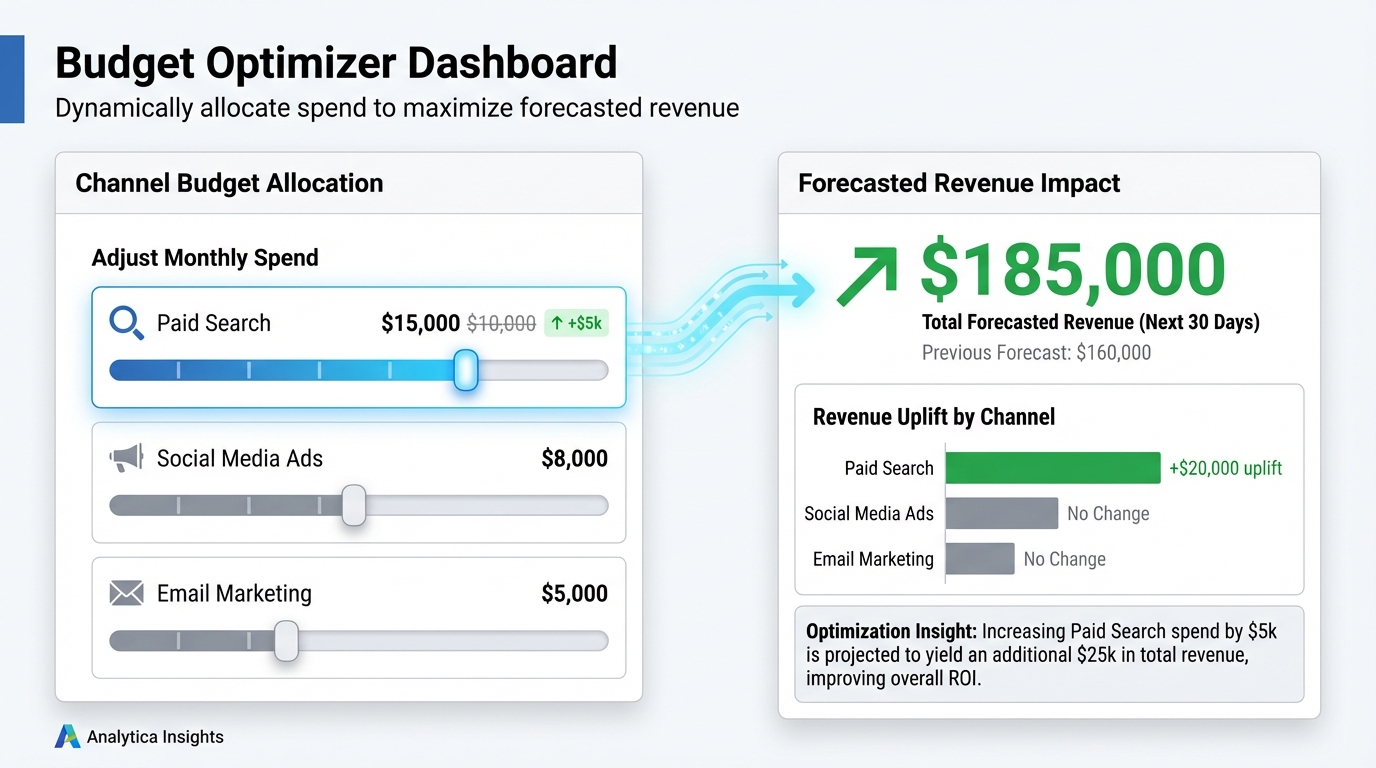The width and height of the screenshot is (1376, 768).
Task: Click the Social Media Ads slider handle
Action: point(354,505)
